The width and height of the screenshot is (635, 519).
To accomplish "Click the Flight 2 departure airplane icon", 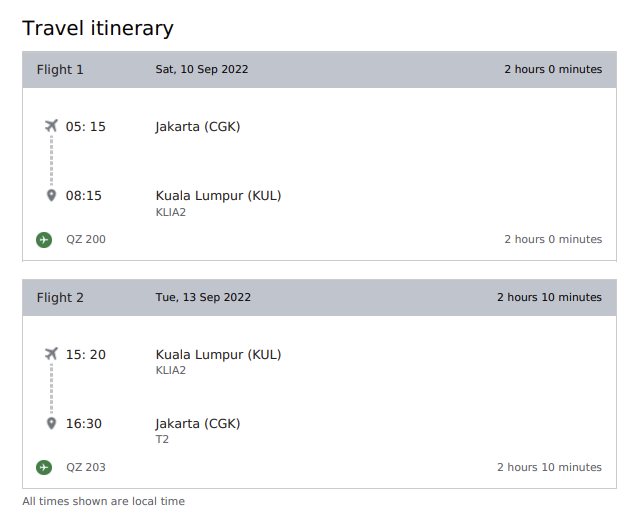I will pyautogui.click(x=51, y=354).
